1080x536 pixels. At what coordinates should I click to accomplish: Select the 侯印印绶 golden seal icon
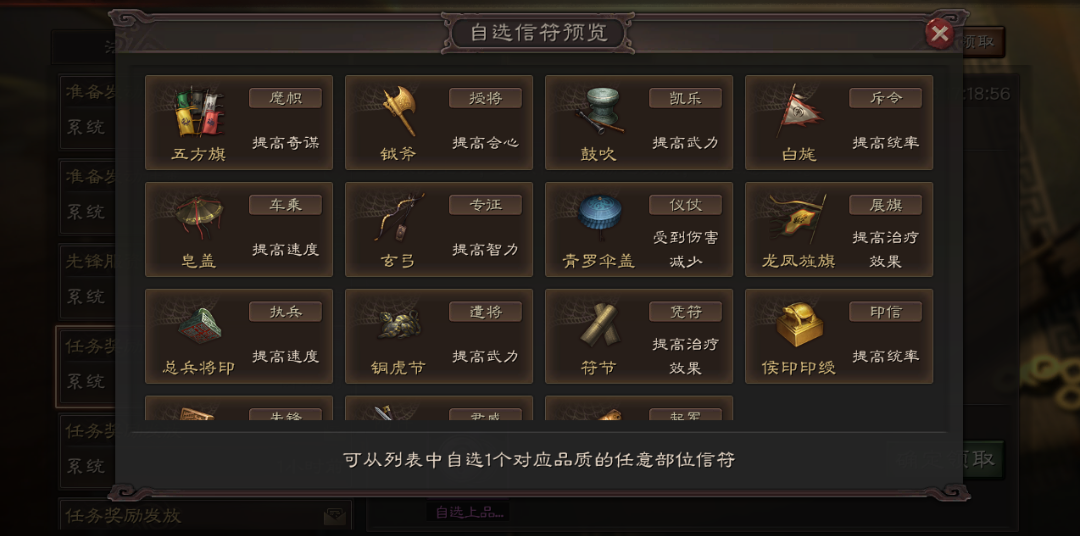800,324
